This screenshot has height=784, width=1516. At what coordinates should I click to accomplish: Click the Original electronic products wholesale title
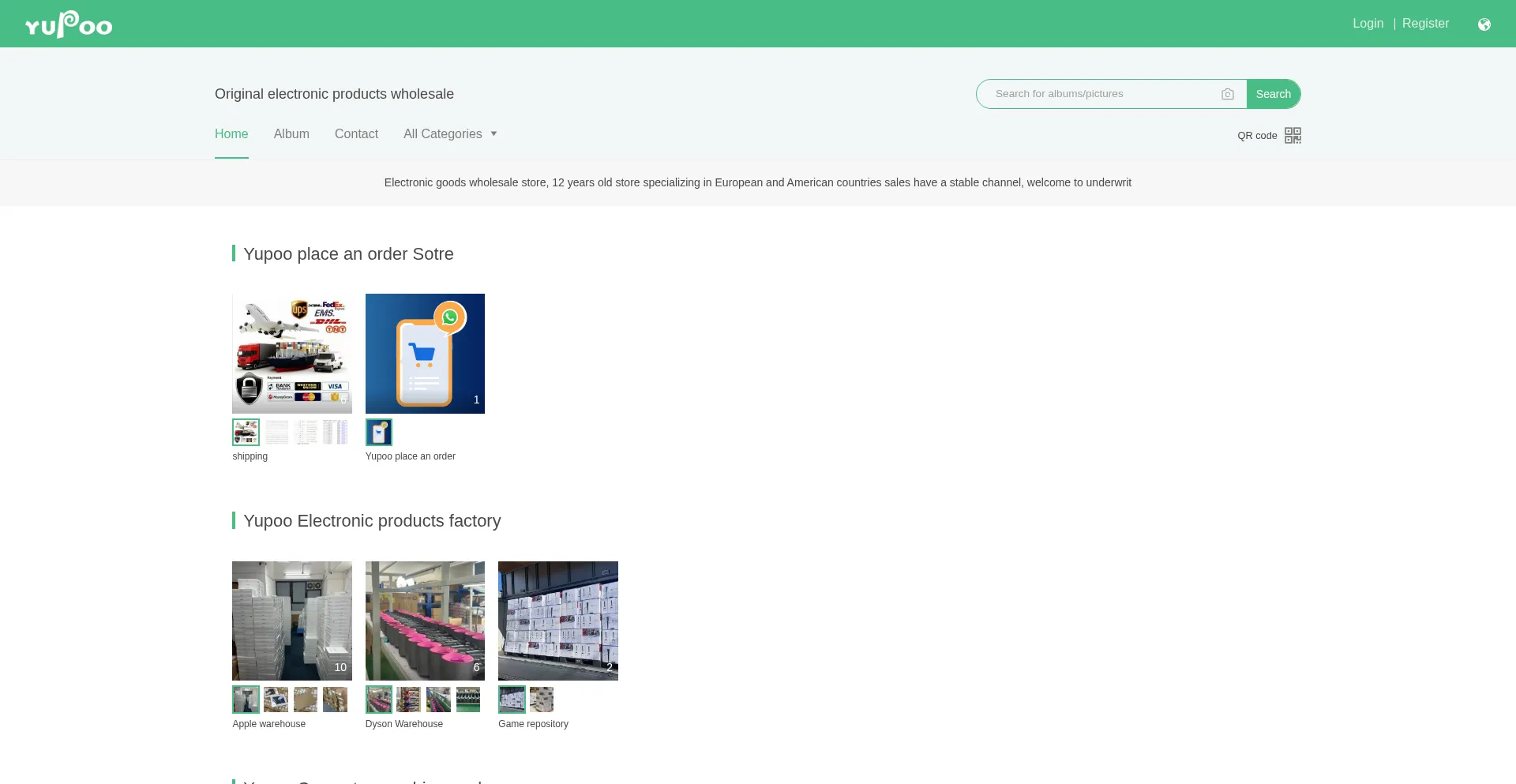(334, 94)
